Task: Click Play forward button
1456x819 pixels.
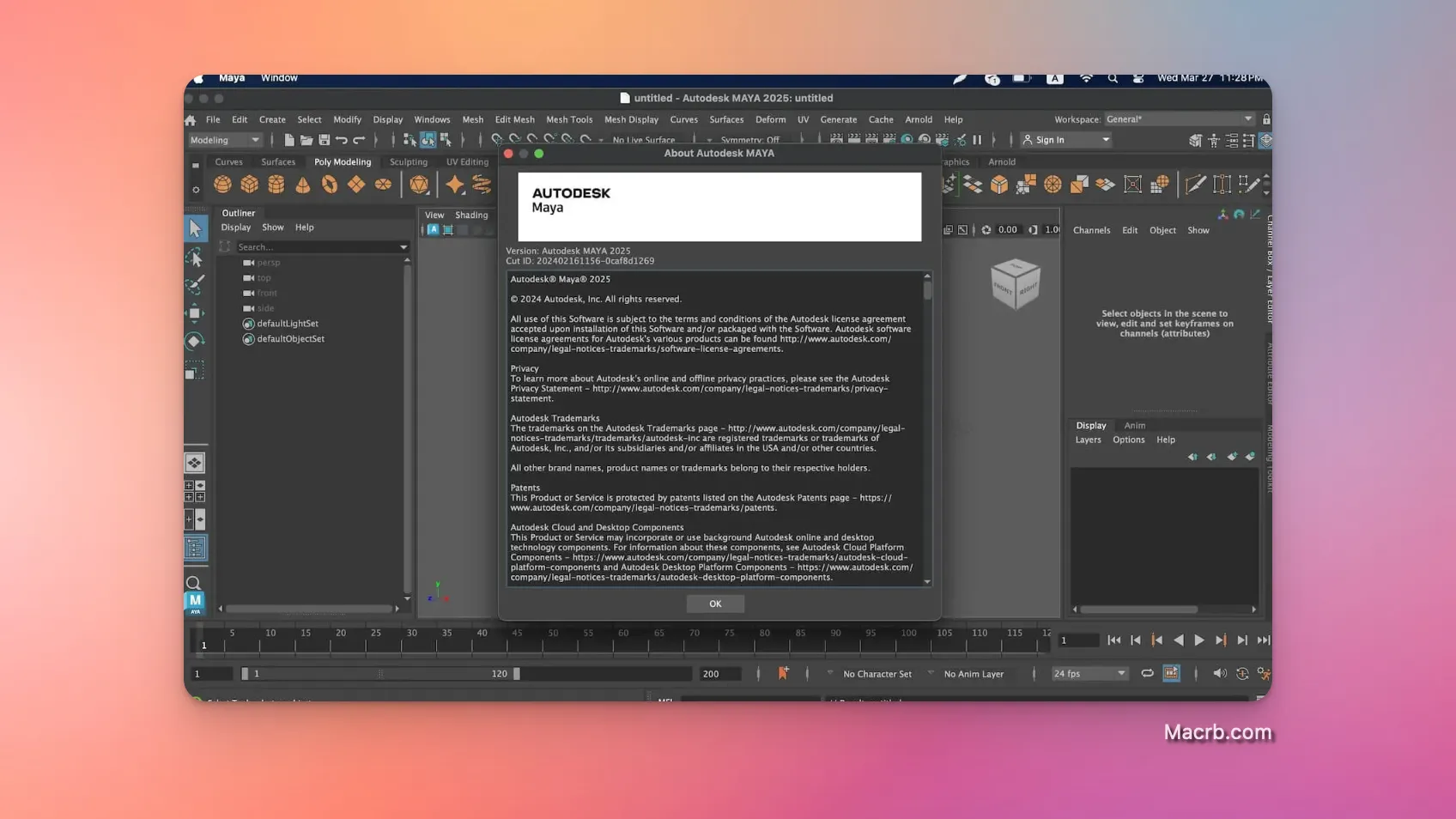Action: pos(1199,640)
